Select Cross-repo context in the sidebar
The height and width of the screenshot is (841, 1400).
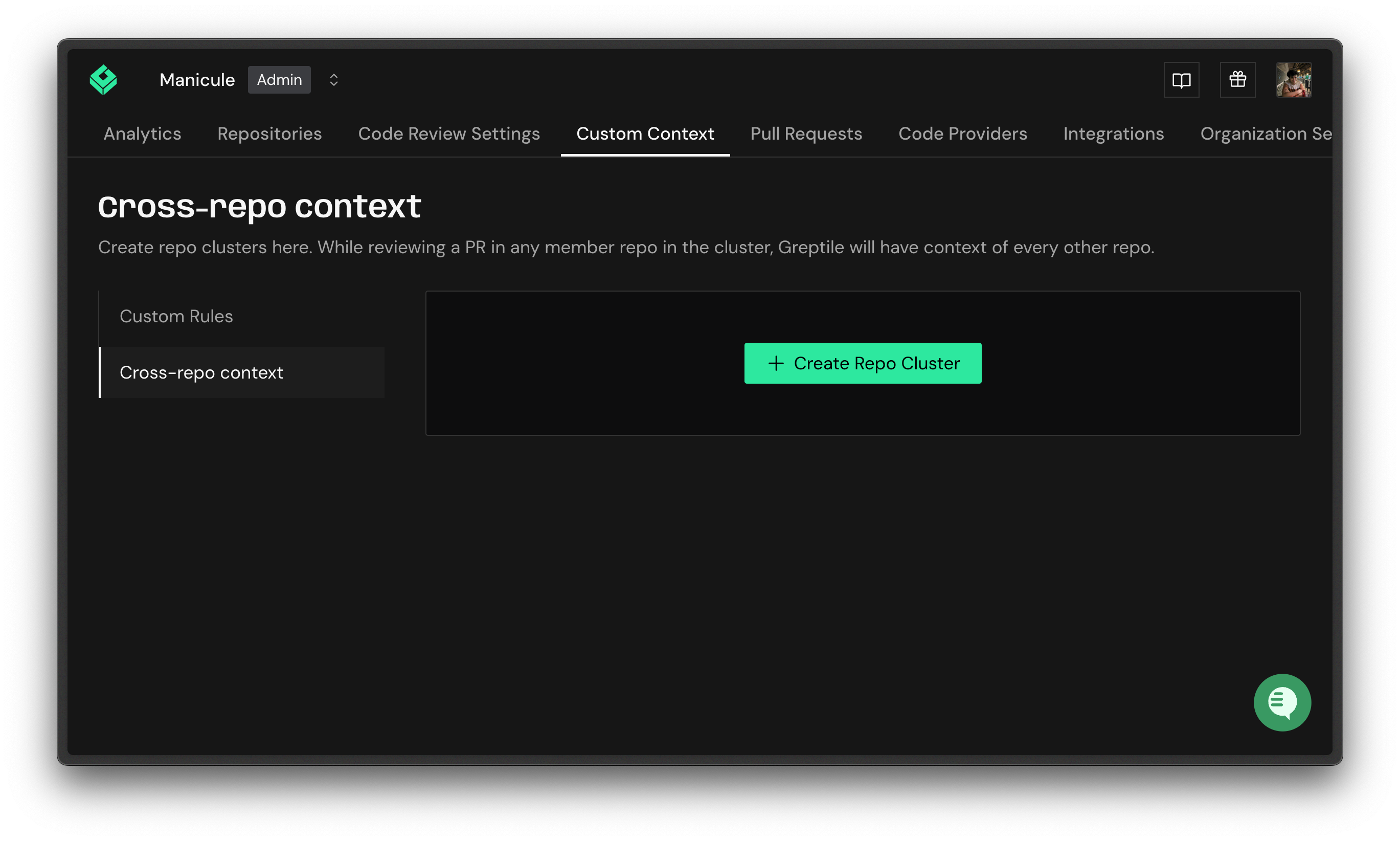pyautogui.click(x=241, y=372)
